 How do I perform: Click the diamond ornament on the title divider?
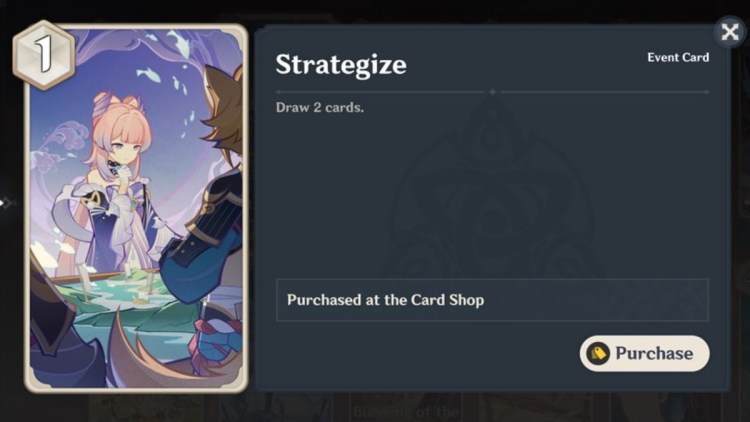point(493,92)
